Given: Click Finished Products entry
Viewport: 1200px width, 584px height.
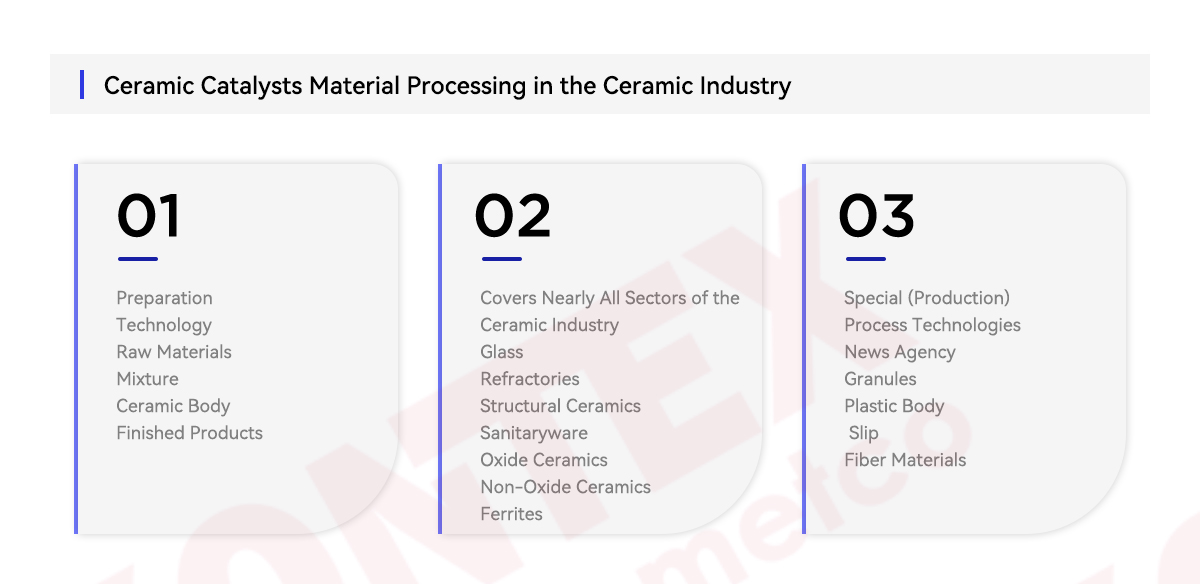Looking at the screenshot, I should point(189,433).
